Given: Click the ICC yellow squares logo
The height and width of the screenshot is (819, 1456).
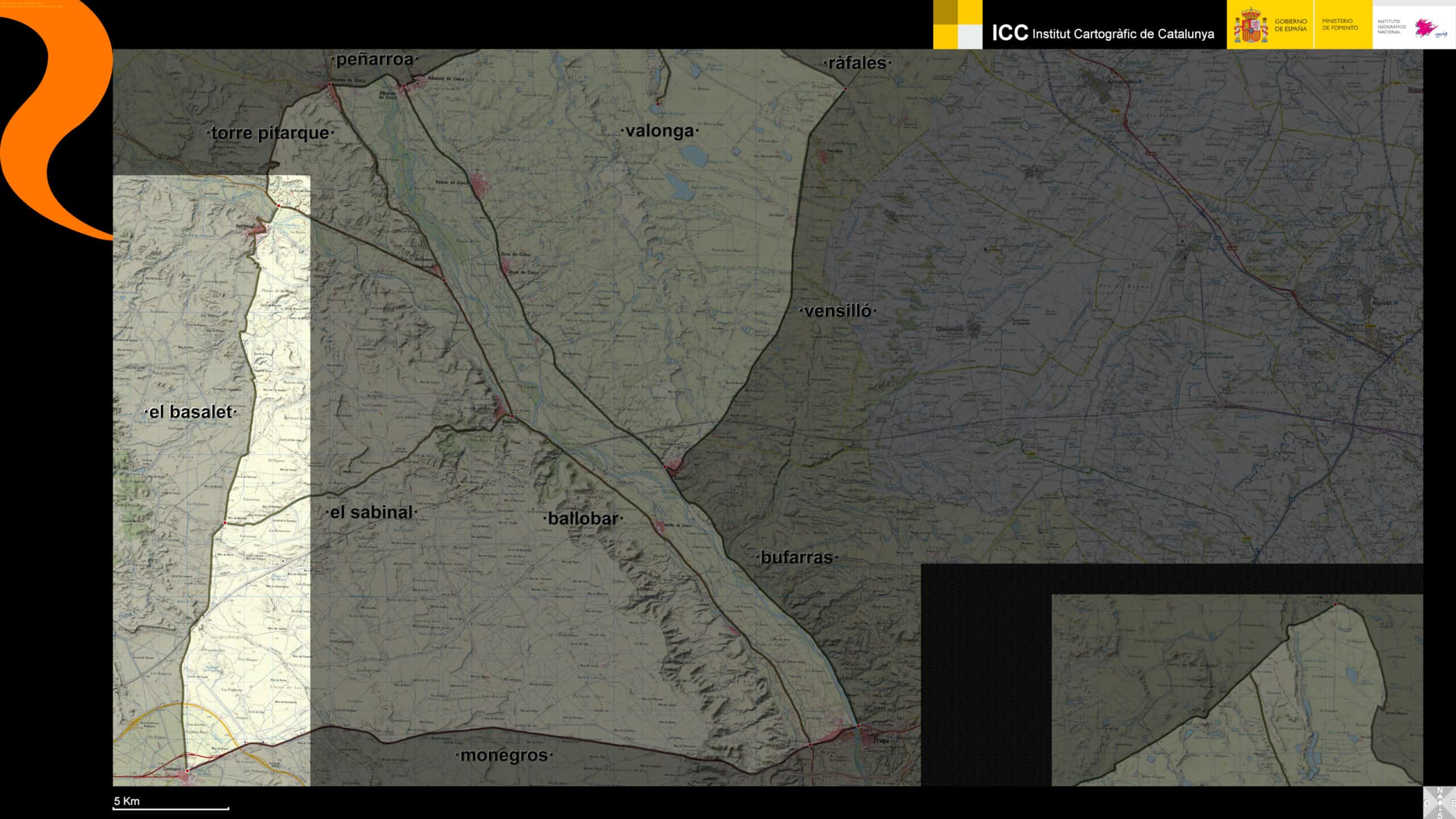Looking at the screenshot, I should pyautogui.click(x=957, y=24).
